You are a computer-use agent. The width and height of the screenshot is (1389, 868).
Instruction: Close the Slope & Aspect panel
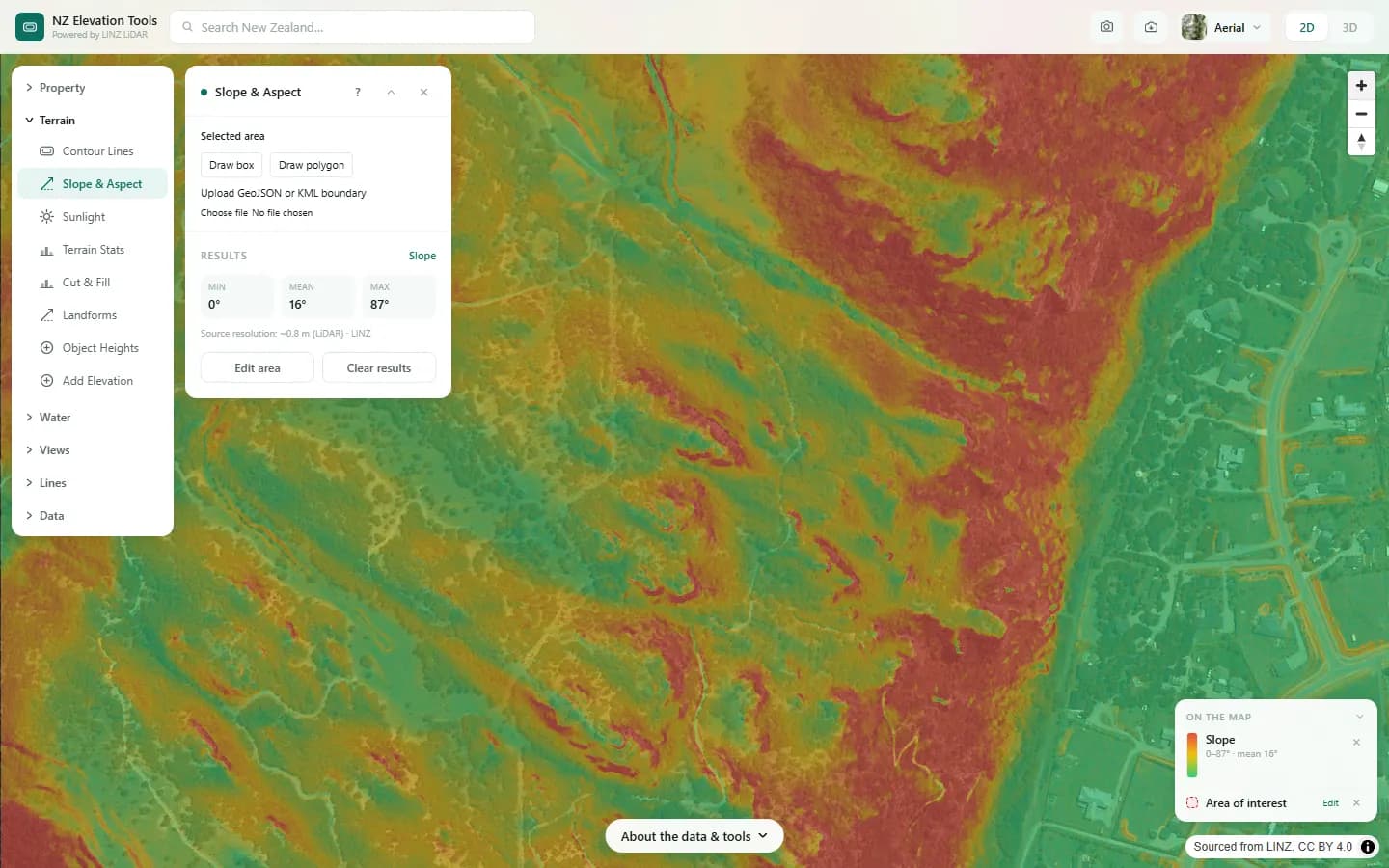tap(423, 93)
